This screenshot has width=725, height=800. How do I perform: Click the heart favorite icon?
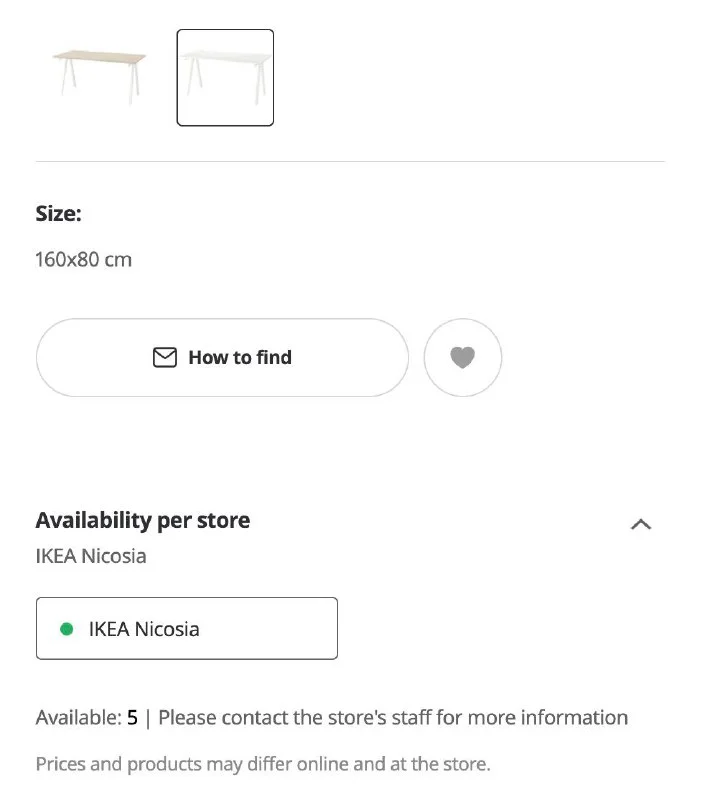(462, 357)
